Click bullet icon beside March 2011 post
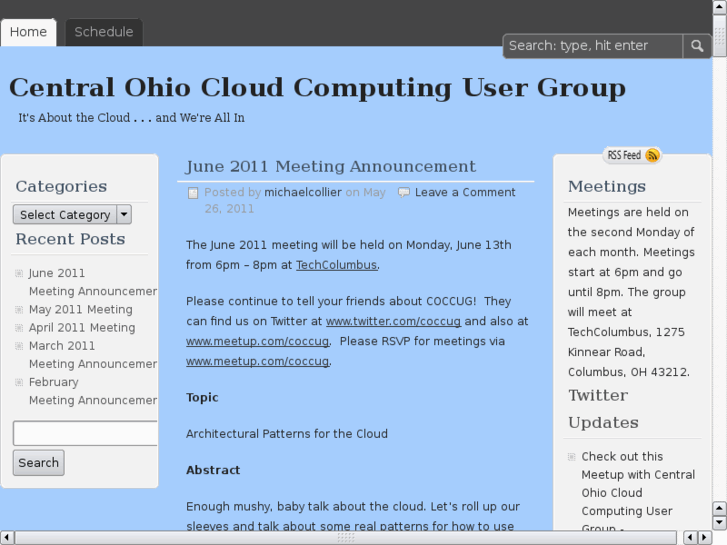This screenshot has height=545, width=727. [x=19, y=346]
